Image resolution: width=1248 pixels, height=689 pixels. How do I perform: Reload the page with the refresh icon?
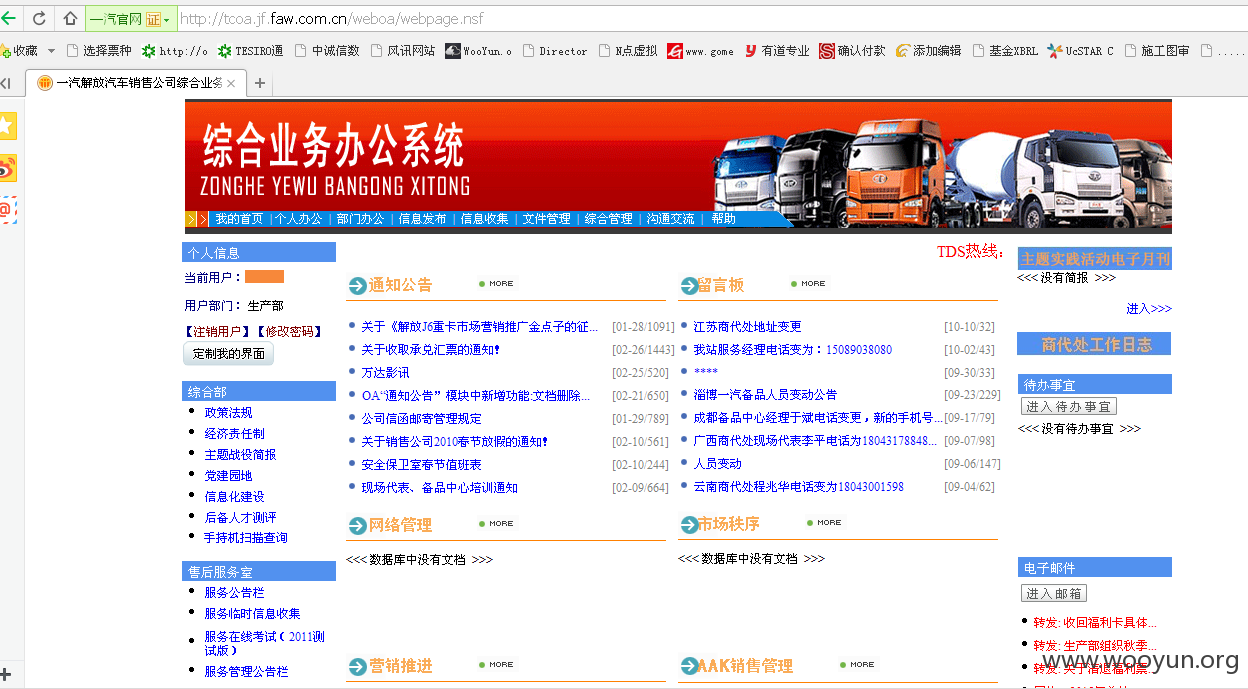[39, 18]
